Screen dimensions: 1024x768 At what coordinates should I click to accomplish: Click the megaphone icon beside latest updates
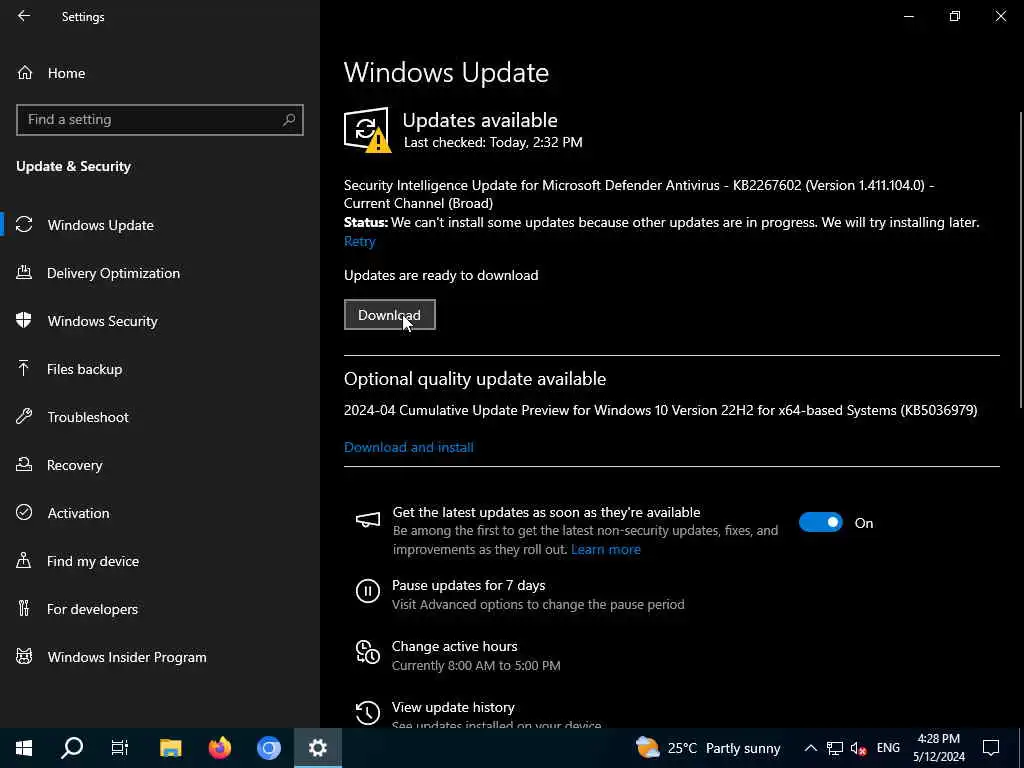[368, 520]
